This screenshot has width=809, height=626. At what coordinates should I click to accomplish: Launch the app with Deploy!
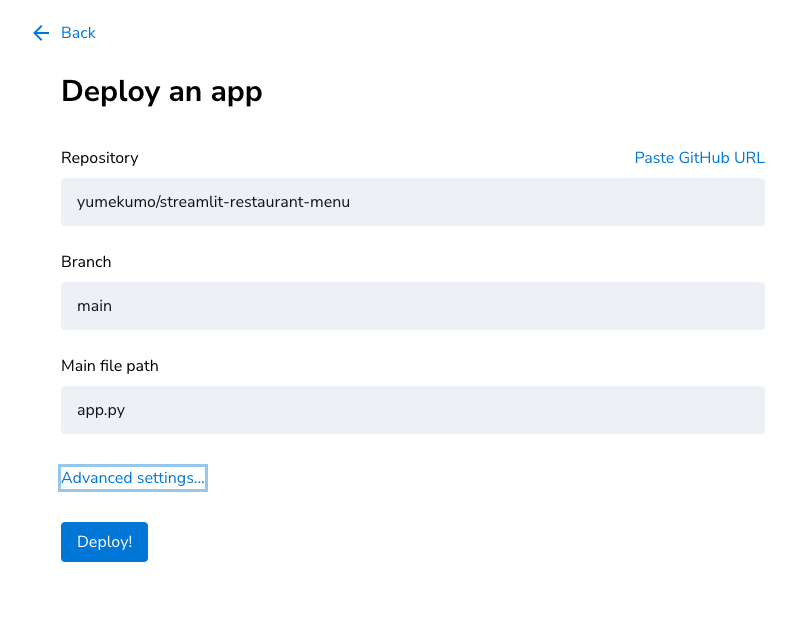coord(104,541)
